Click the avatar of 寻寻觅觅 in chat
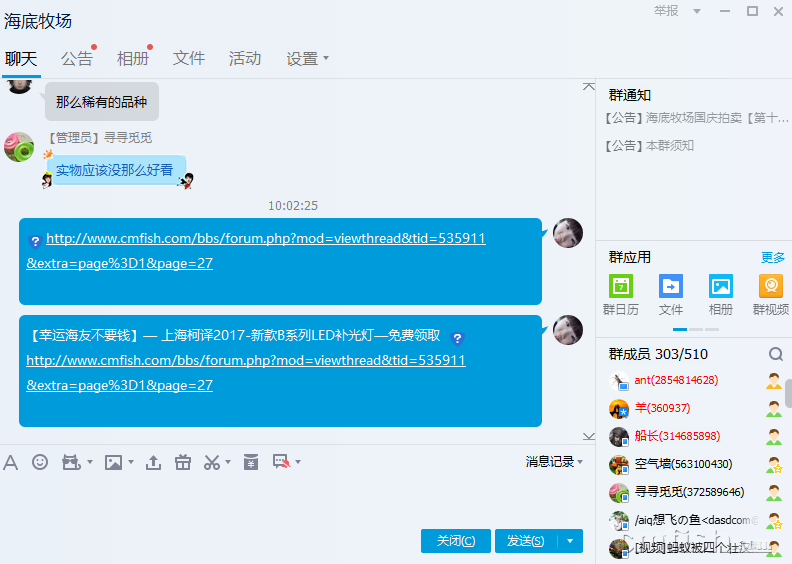Image resolution: width=792 pixels, height=564 pixels. 19,147
